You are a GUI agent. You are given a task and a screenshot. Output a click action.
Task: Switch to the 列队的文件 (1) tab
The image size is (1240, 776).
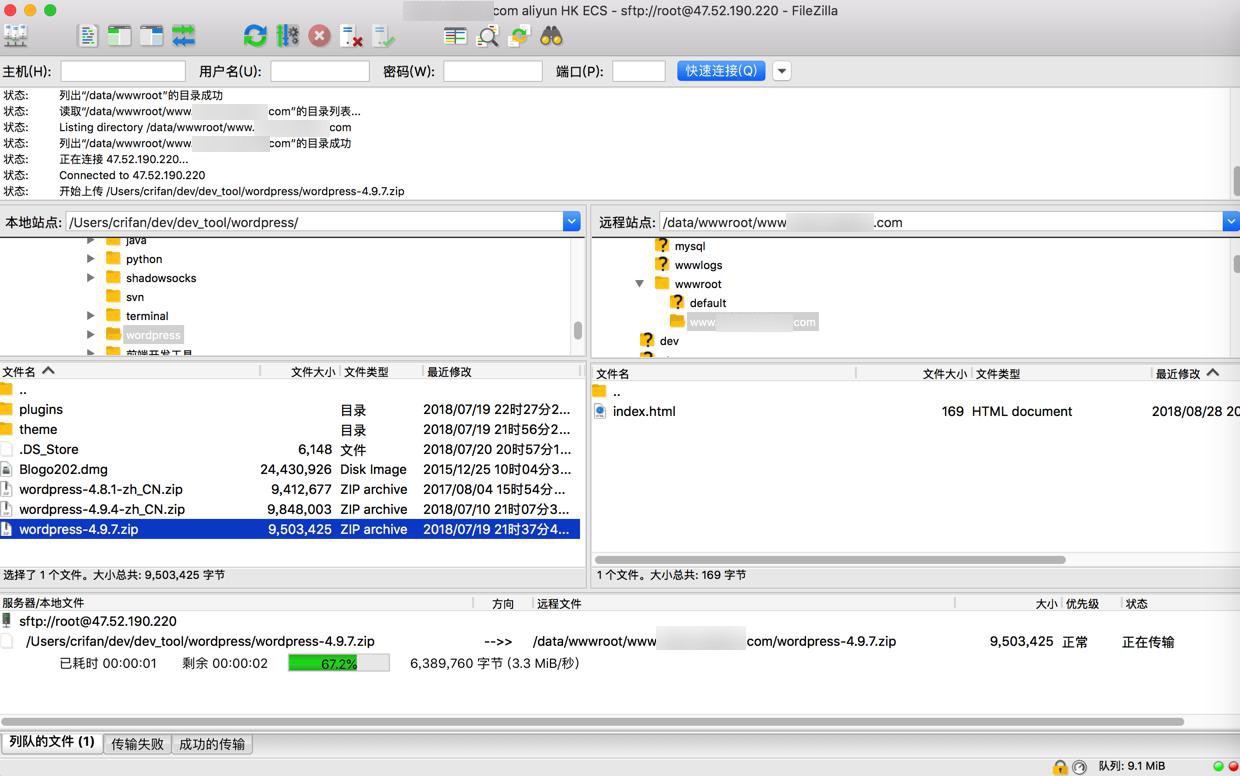click(x=52, y=742)
